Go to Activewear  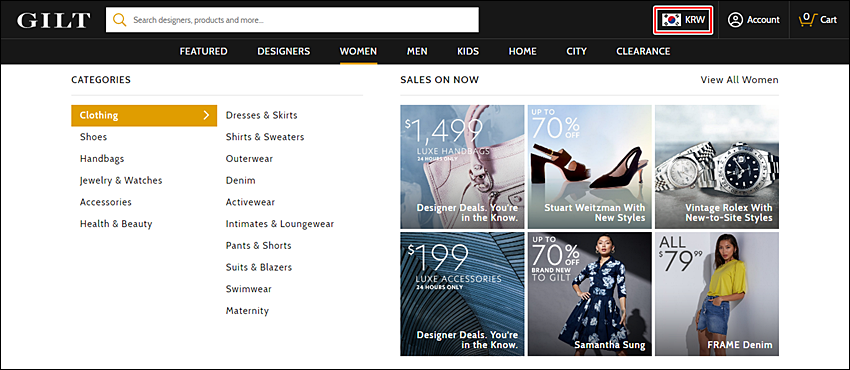[250, 202]
